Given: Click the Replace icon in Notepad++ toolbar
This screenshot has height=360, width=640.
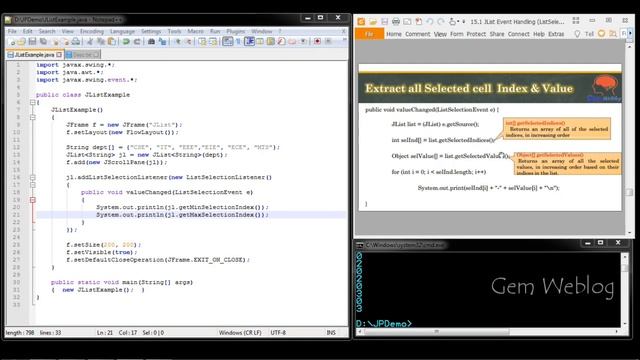Looking at the screenshot, I should [x=163, y=41].
